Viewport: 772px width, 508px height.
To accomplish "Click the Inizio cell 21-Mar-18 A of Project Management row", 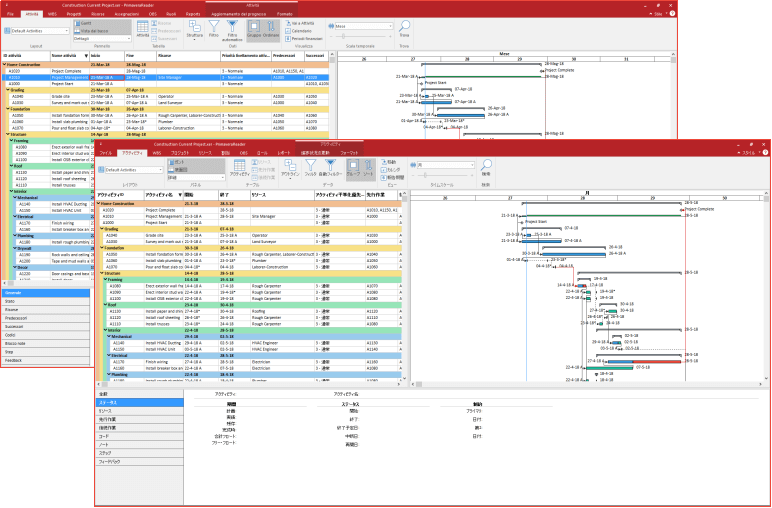I will click(x=107, y=77).
